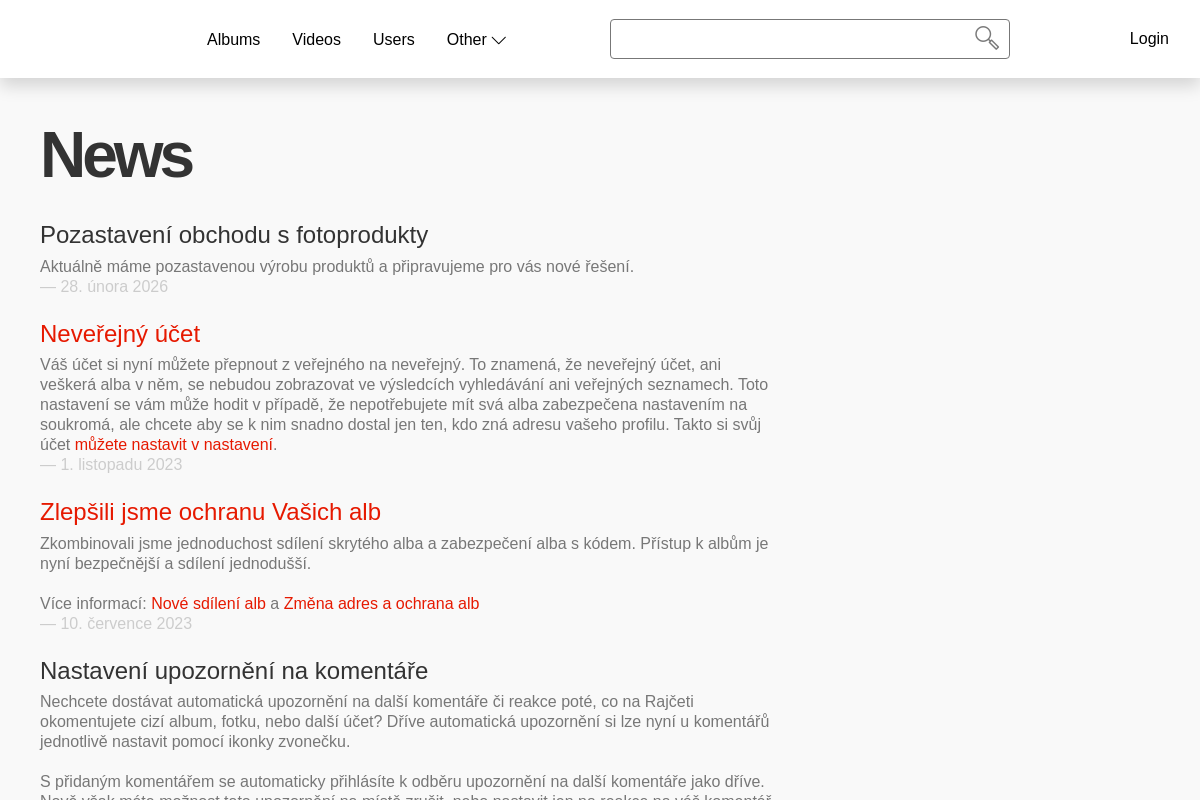Click the Nastavení upozornění na komentáře heading
The width and height of the screenshot is (1200, 800).
pos(234,670)
